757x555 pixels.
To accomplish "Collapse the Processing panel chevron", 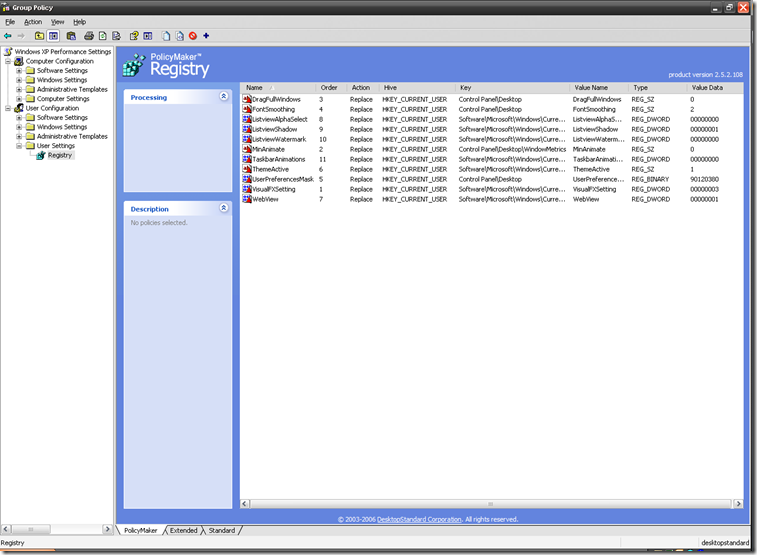I will (224, 96).
